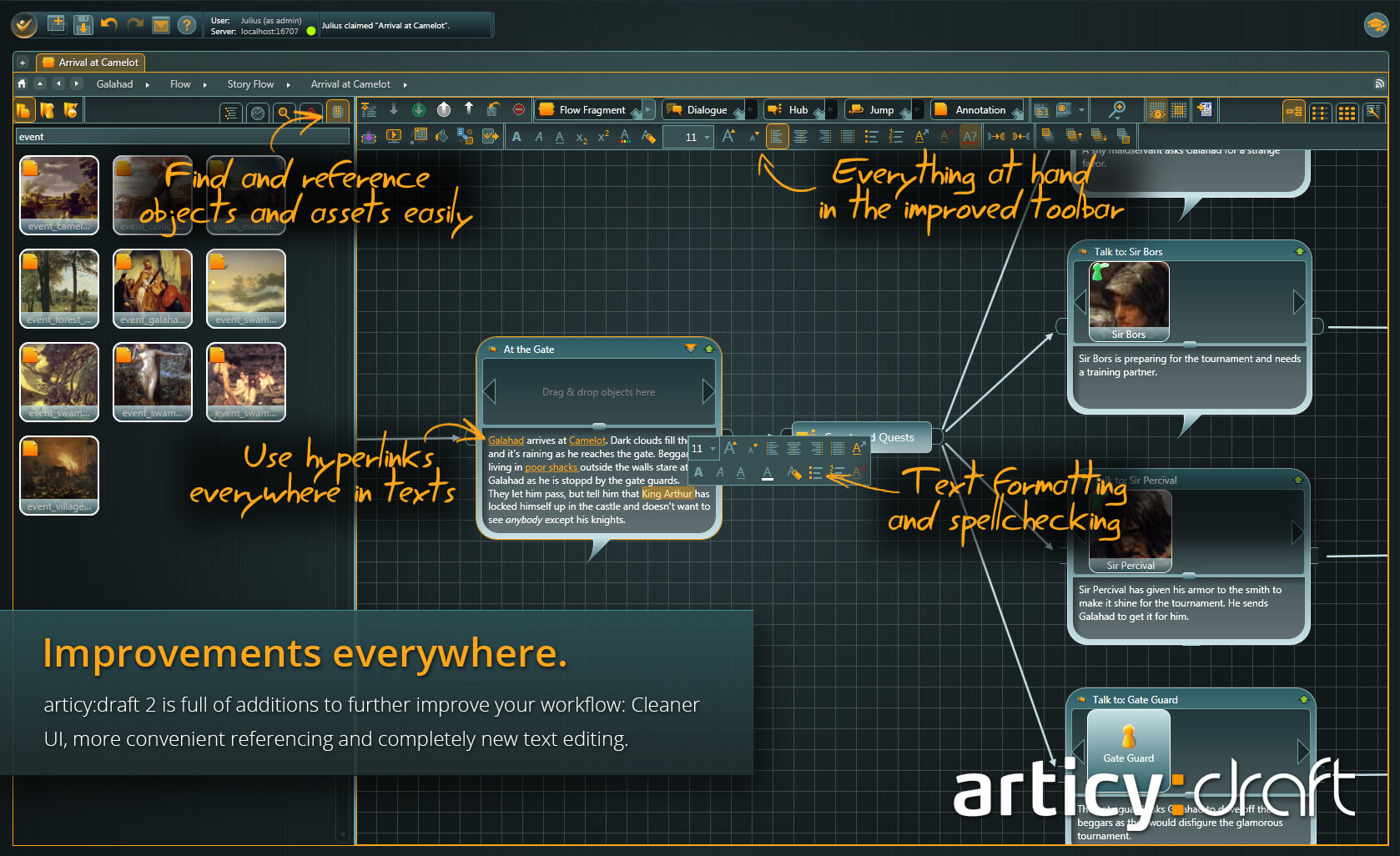The image size is (1400, 856).
Task: Apply underline formatting
Action: point(559,137)
